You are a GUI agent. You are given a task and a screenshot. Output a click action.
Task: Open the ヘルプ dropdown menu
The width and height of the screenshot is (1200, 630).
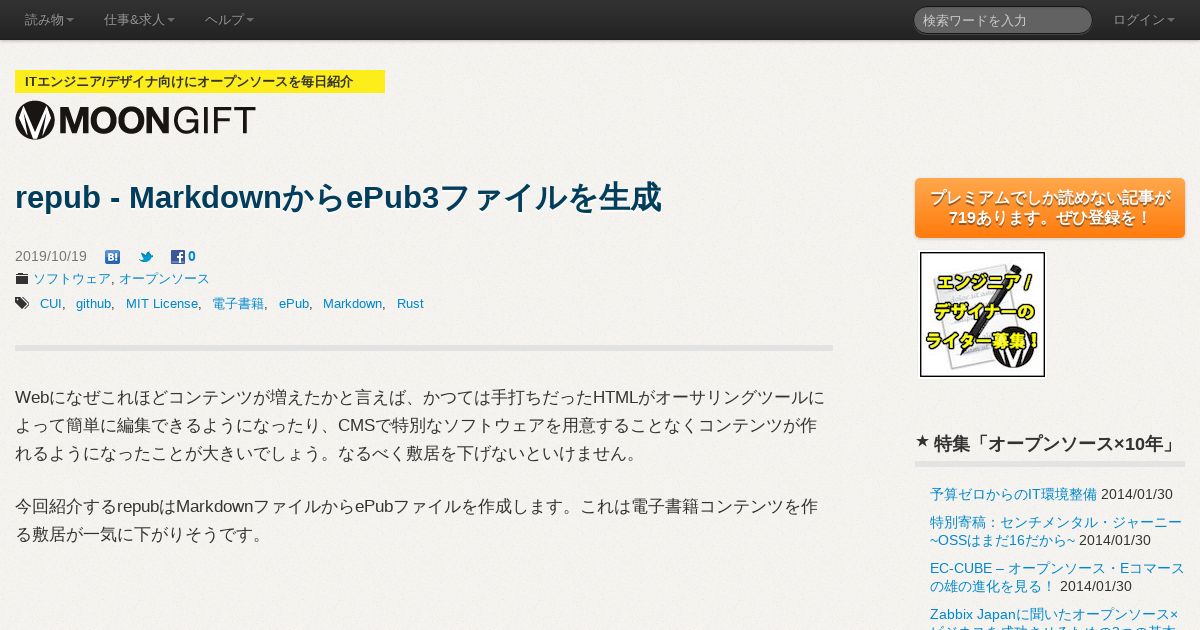coord(229,20)
